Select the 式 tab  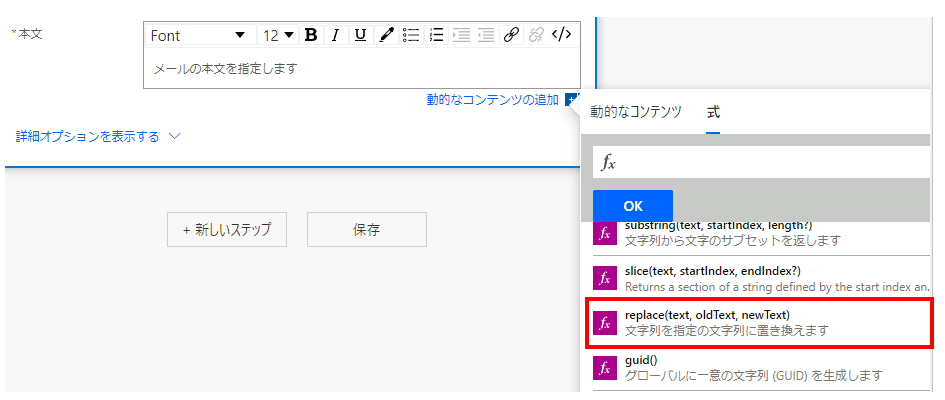click(x=713, y=112)
